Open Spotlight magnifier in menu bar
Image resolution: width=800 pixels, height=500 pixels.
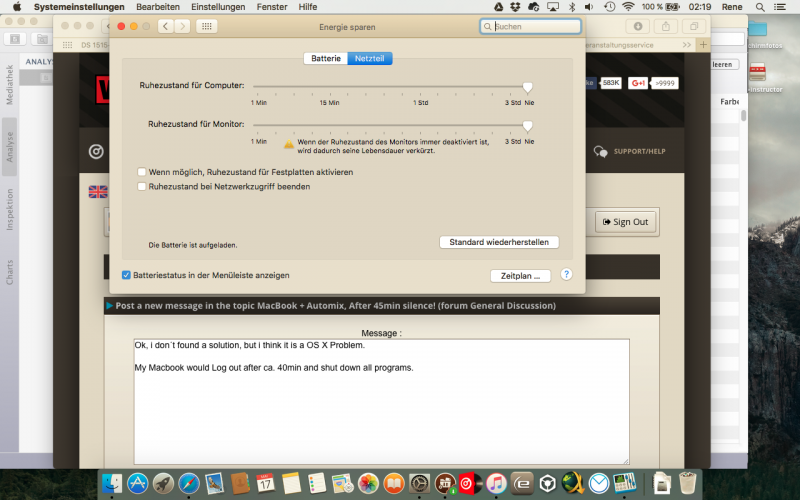click(x=760, y=7)
